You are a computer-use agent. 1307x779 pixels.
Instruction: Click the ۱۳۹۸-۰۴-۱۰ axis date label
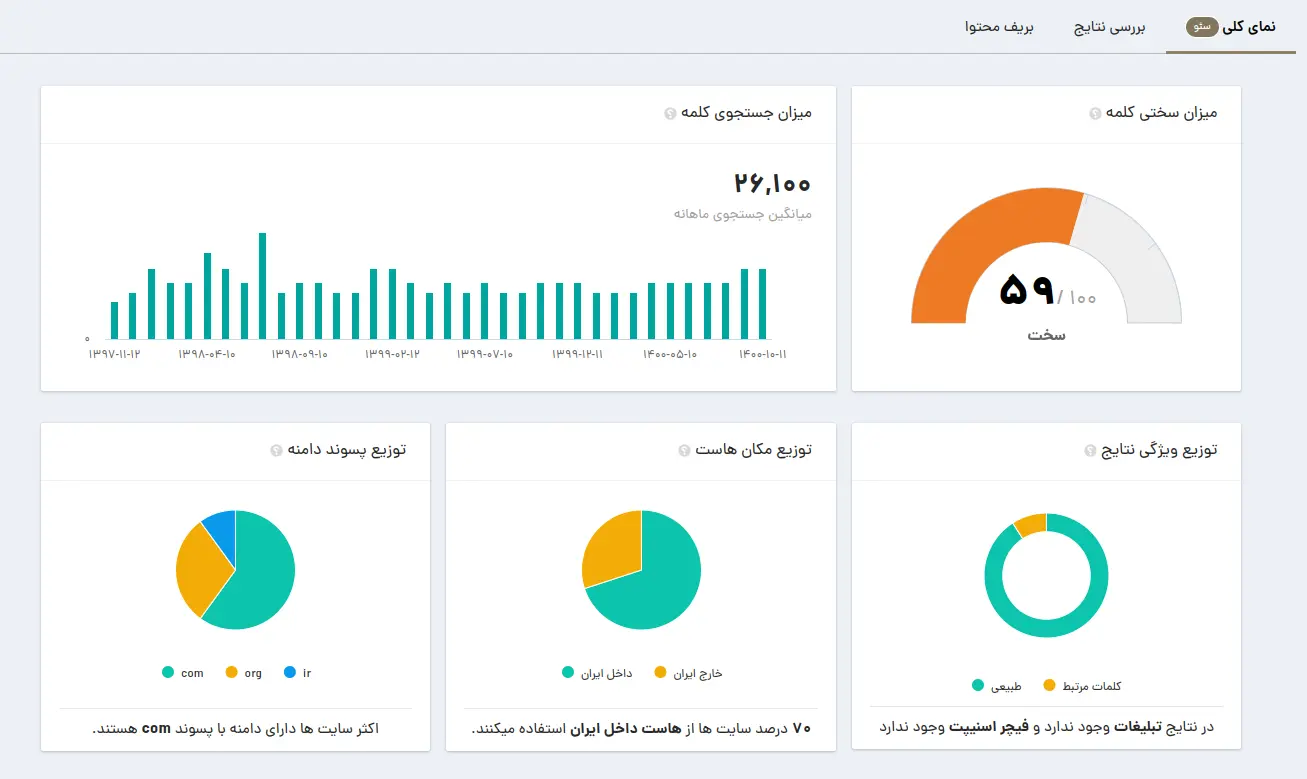tap(207, 354)
